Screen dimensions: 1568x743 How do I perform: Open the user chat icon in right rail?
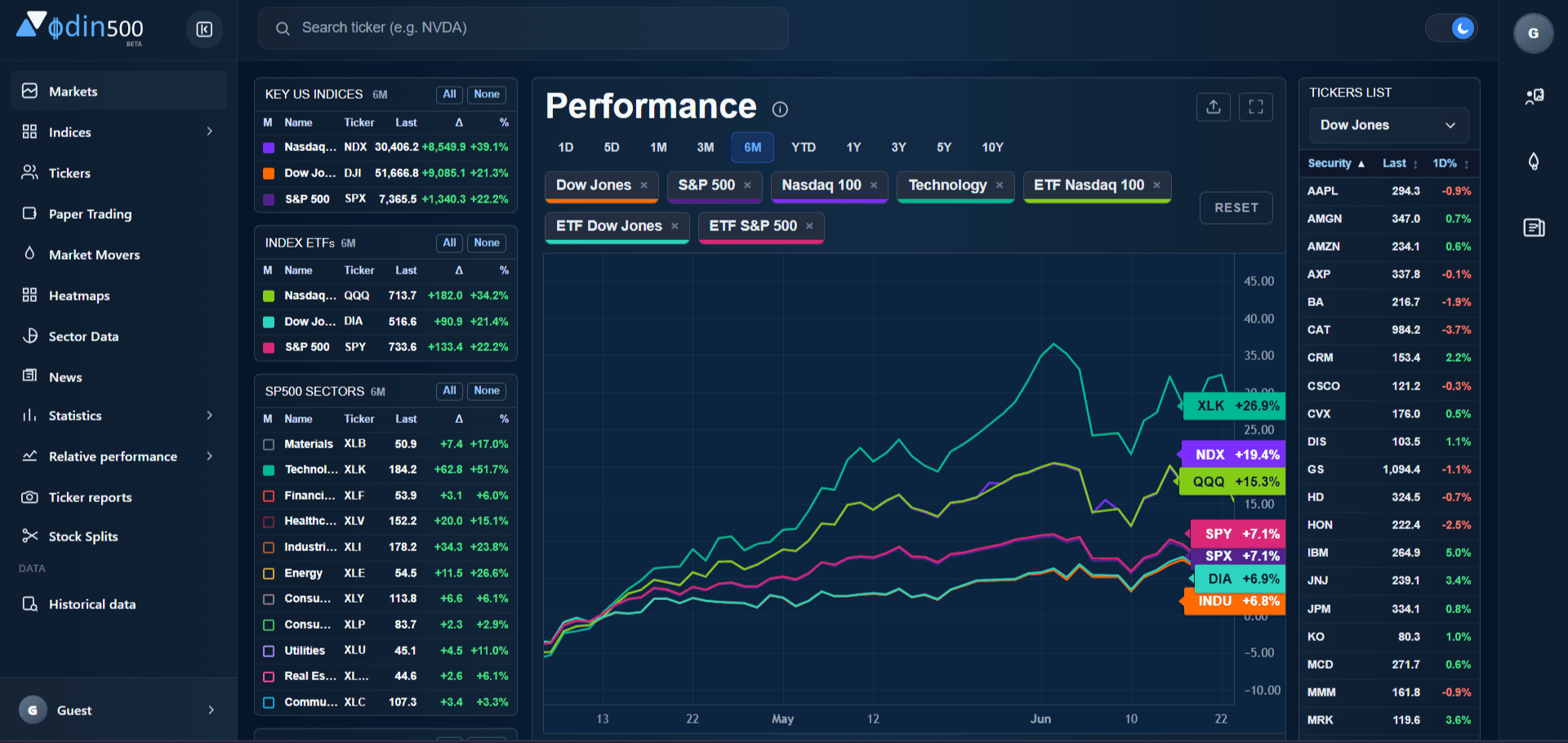tap(1534, 97)
